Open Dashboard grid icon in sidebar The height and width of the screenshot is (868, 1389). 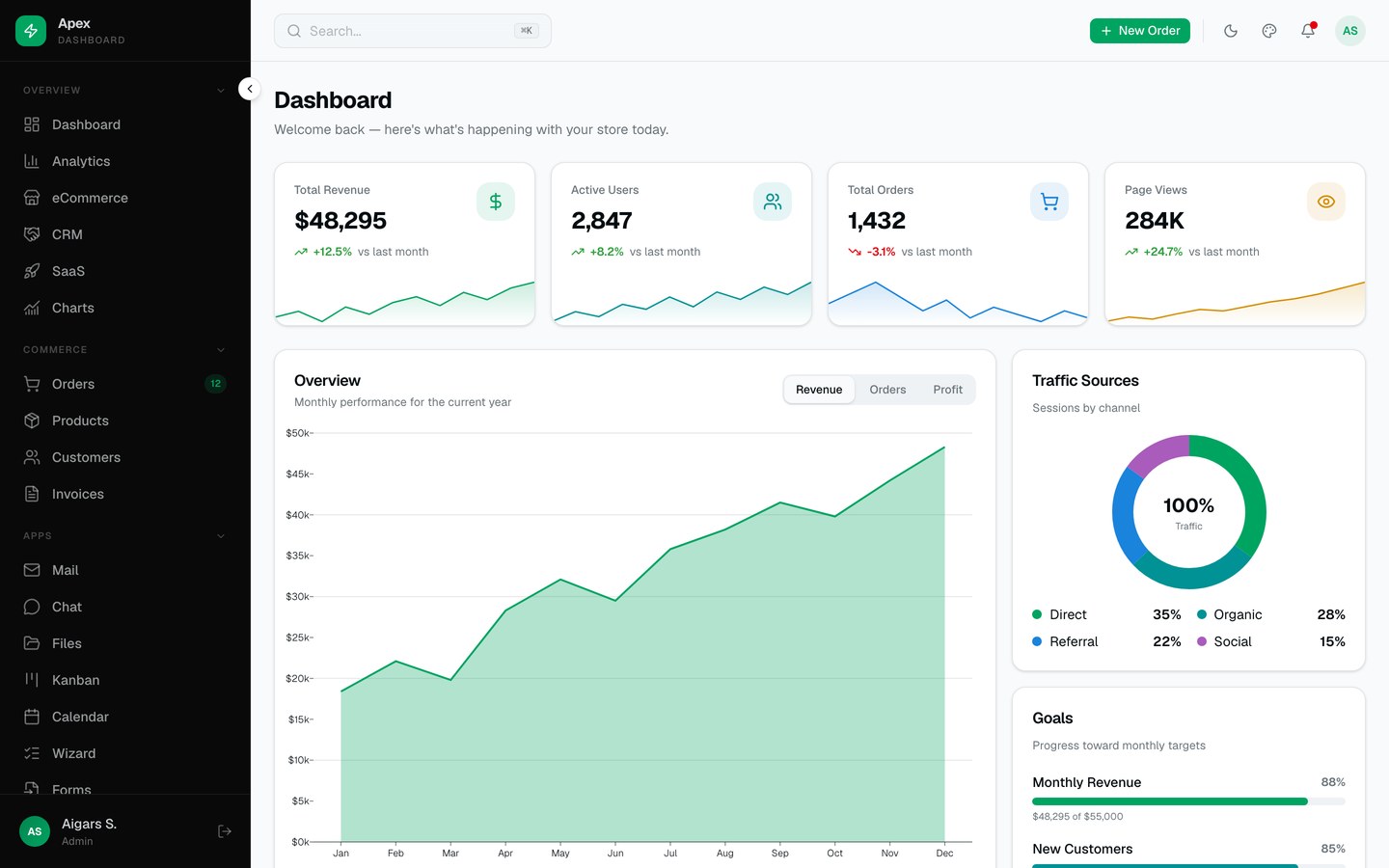32,124
